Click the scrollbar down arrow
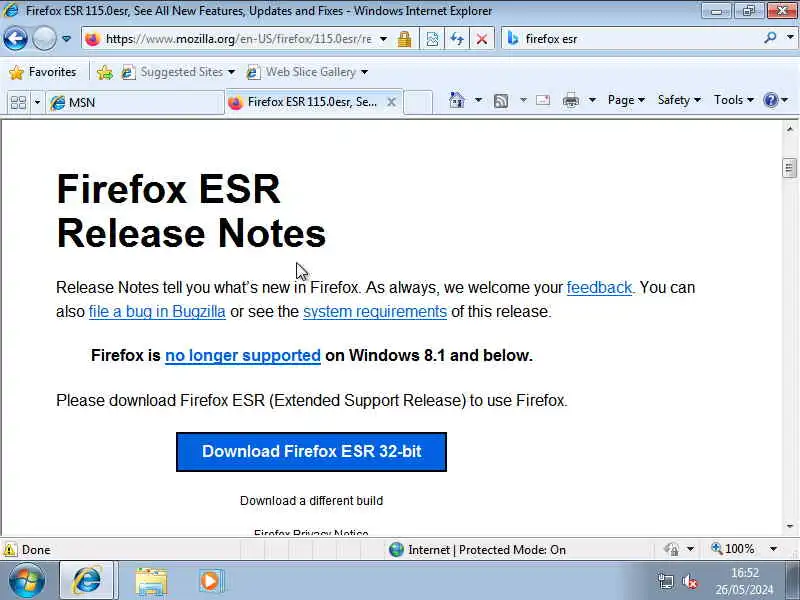The width and height of the screenshot is (800, 600). [x=789, y=526]
